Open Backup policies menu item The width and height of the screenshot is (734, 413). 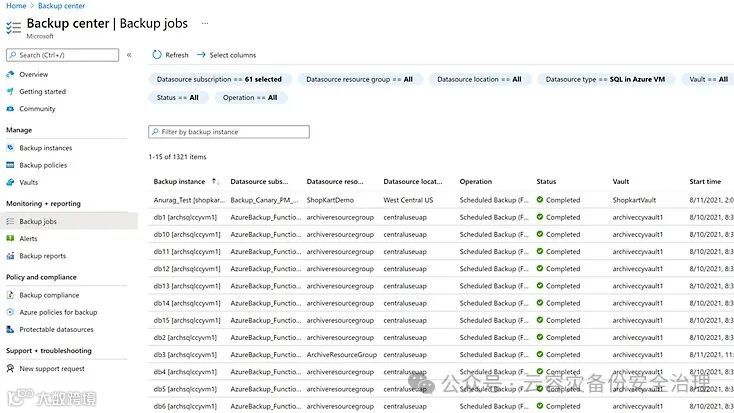coord(43,165)
